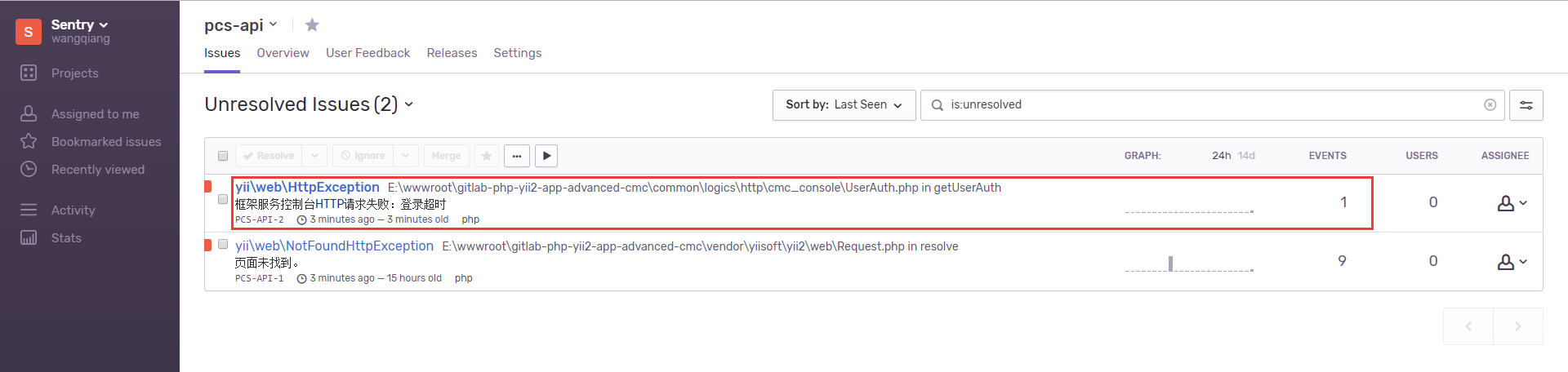Screen dimensions: 1568x372
Task: Switch the graph to 14d range
Action: [1246, 156]
